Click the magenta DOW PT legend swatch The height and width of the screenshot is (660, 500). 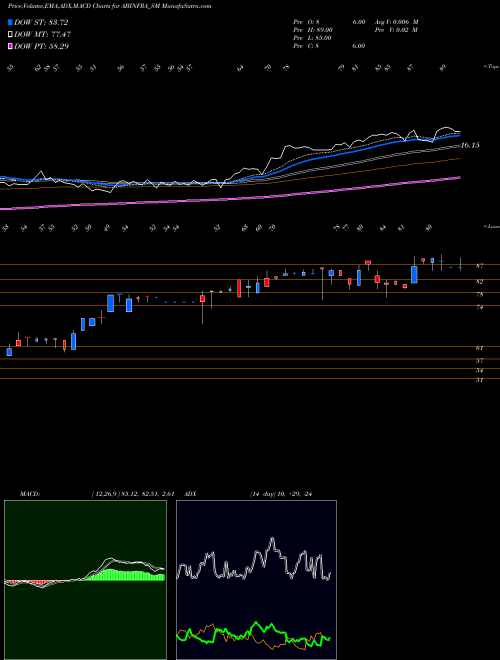pos(10,46)
